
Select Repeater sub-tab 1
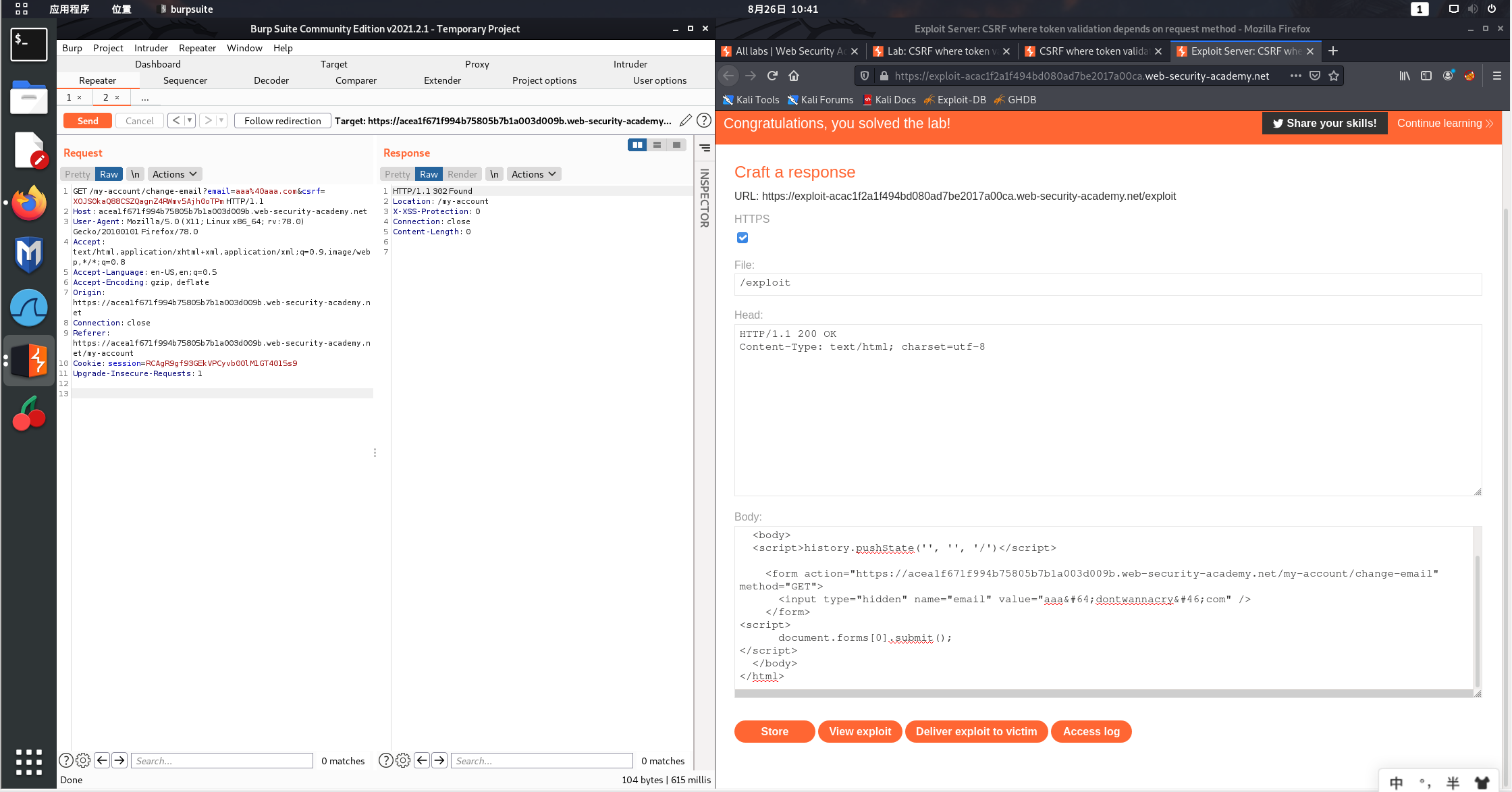click(x=69, y=98)
